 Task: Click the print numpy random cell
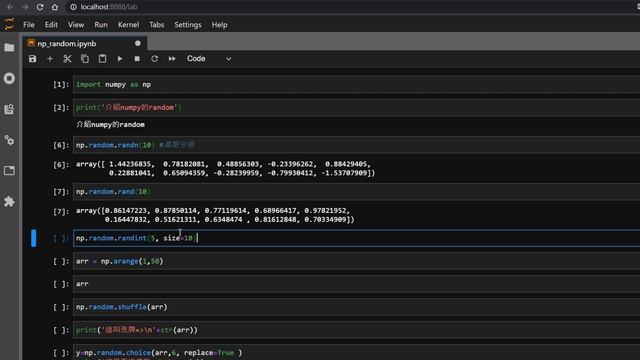pos(356,108)
